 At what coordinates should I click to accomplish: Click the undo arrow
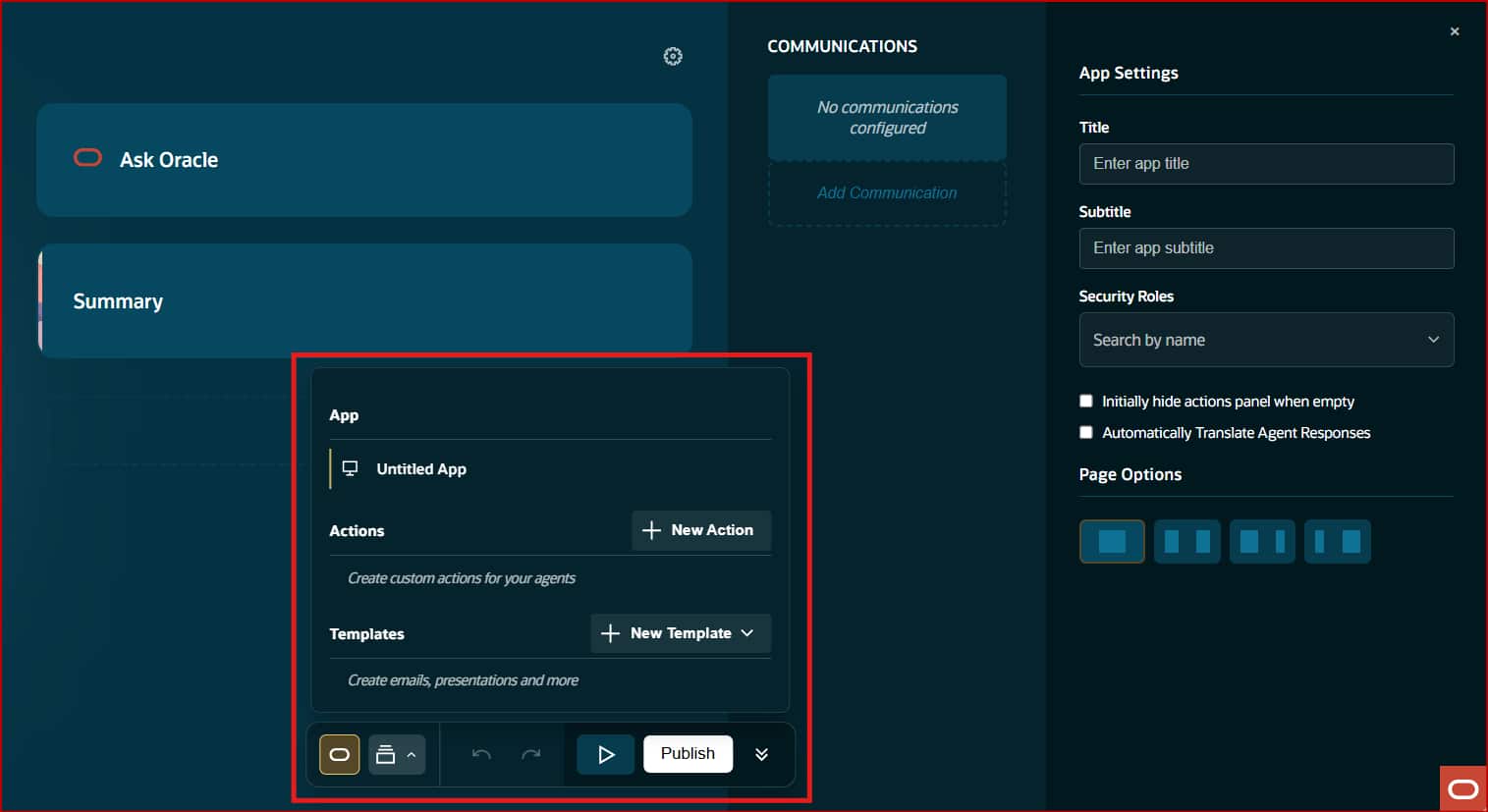coord(481,754)
